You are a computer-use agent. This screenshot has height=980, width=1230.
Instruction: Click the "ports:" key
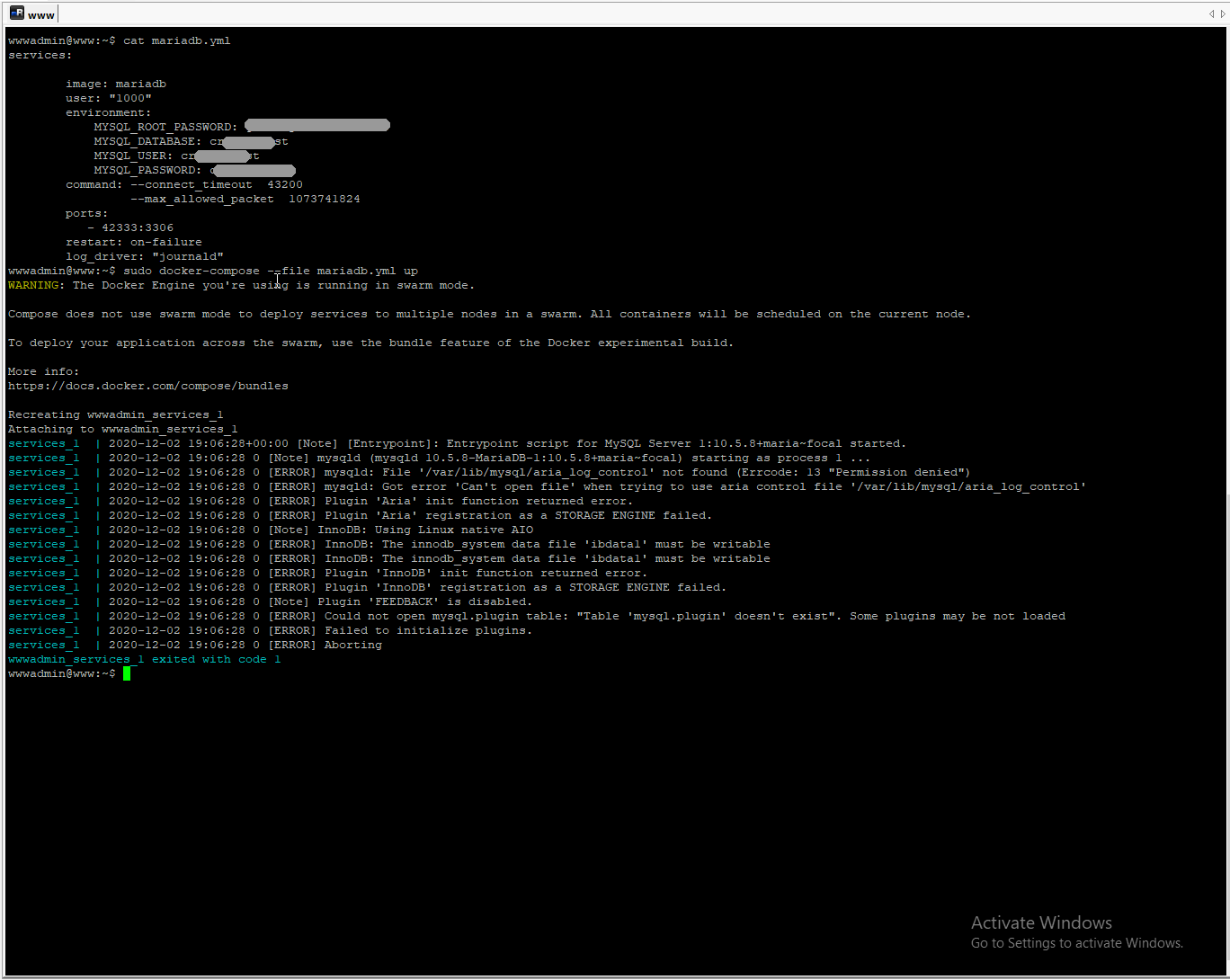87,213
